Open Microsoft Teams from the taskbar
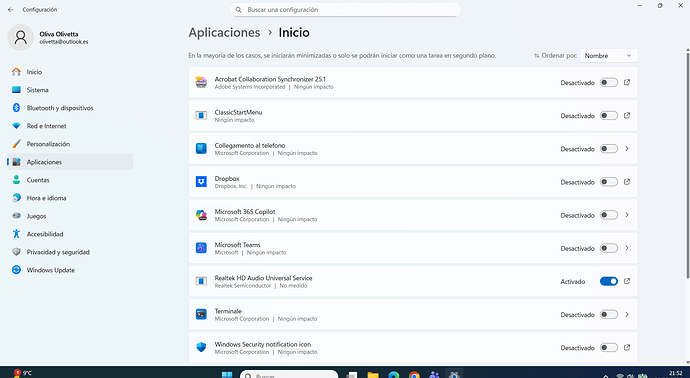 434,375
